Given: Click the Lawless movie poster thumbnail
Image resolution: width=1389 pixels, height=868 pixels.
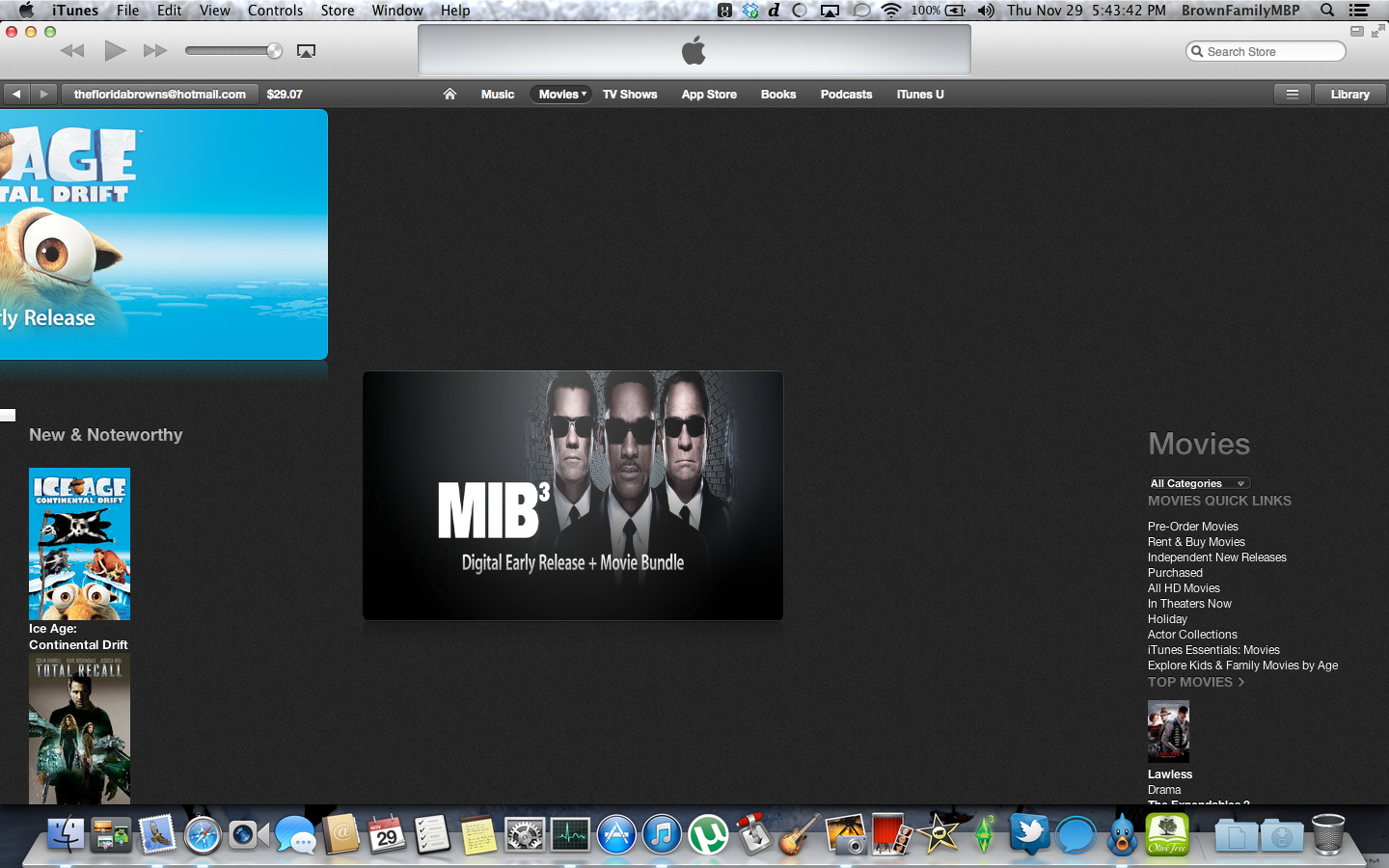Looking at the screenshot, I should pyautogui.click(x=1168, y=731).
